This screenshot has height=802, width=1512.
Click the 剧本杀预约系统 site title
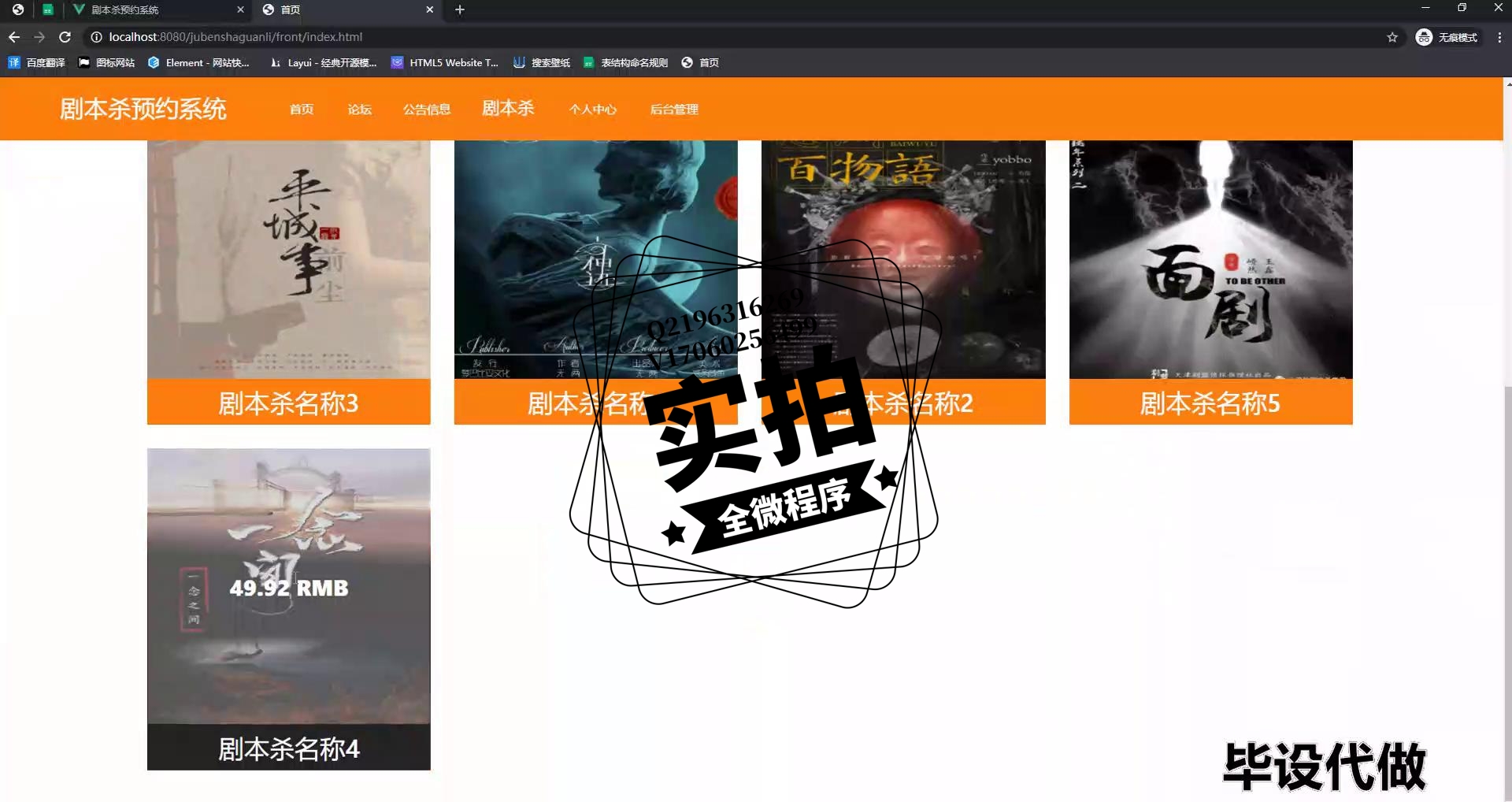click(143, 109)
